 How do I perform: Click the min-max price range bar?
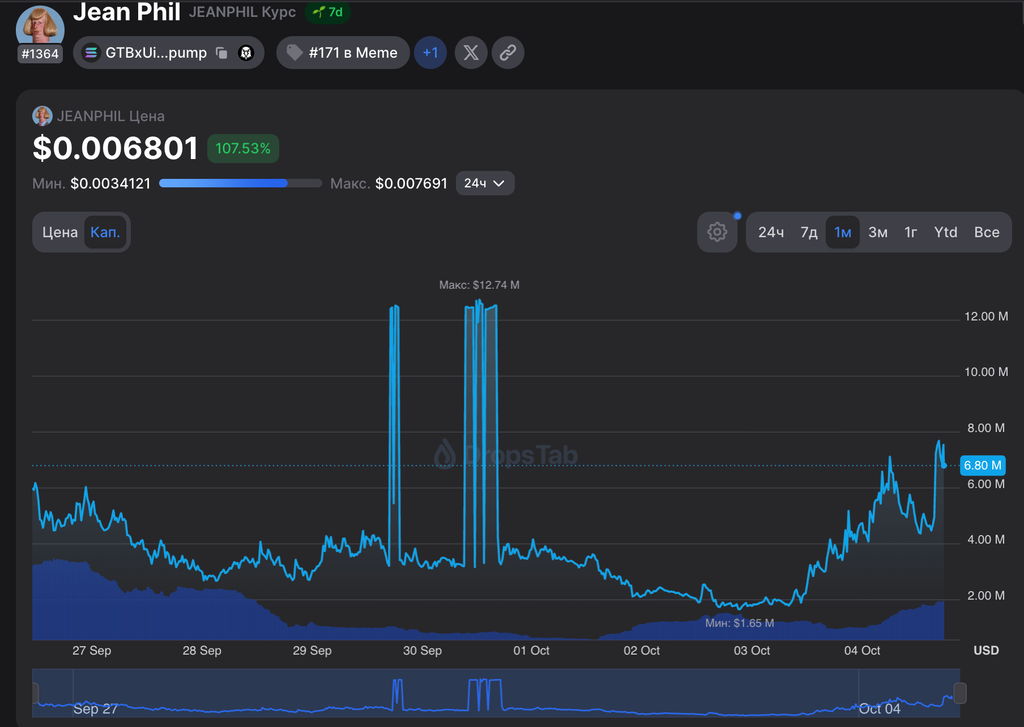240,184
